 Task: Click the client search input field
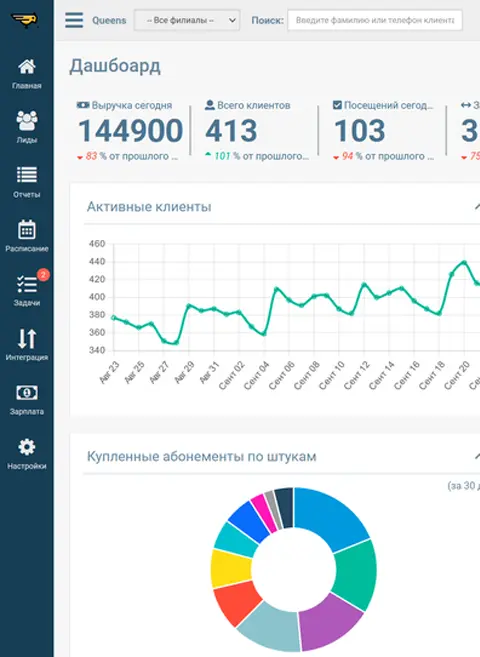375,20
